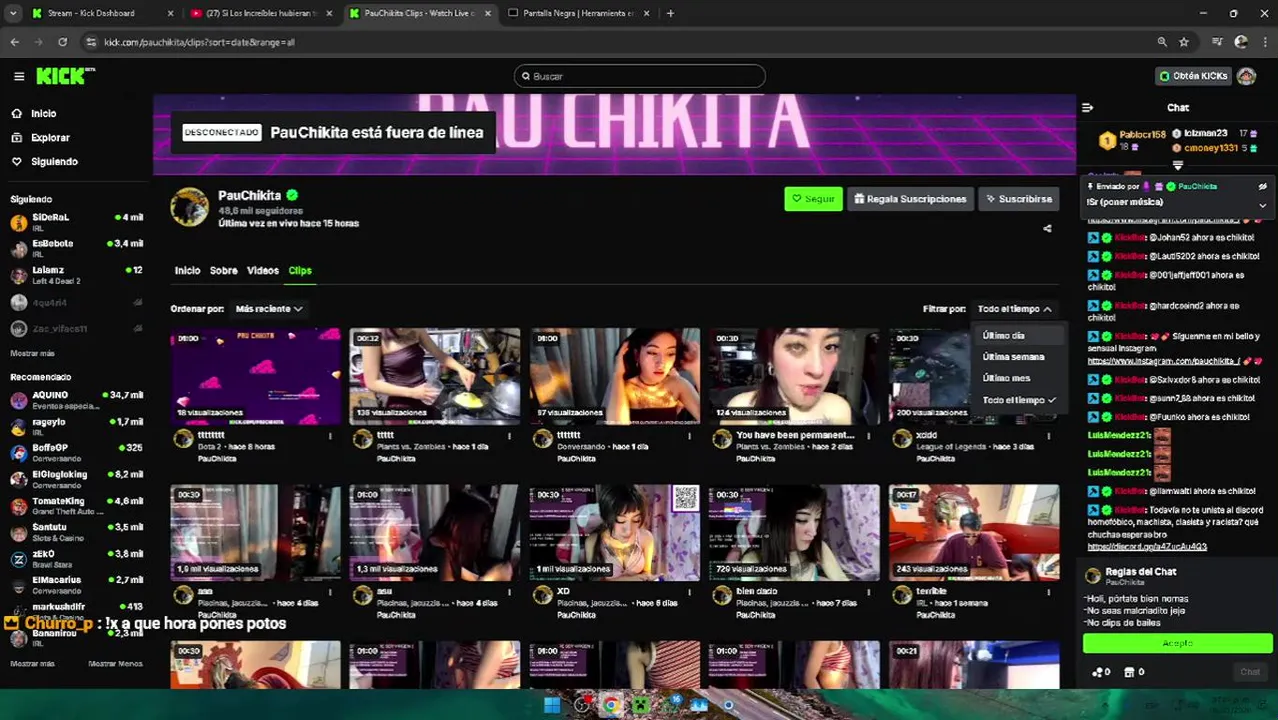Reload the page
This screenshot has width=1278, height=720.
62,42
